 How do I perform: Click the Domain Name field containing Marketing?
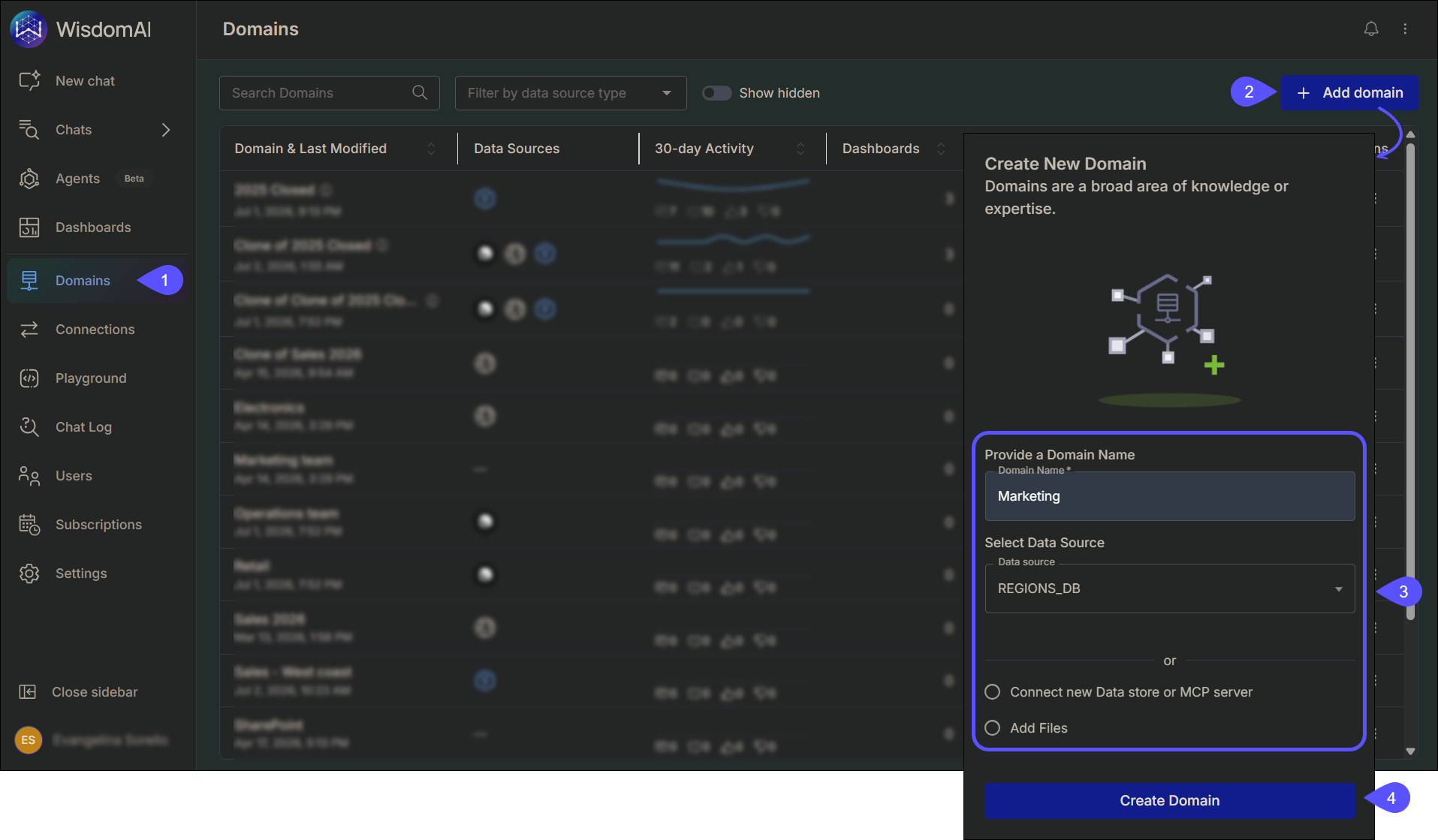[x=1169, y=495]
